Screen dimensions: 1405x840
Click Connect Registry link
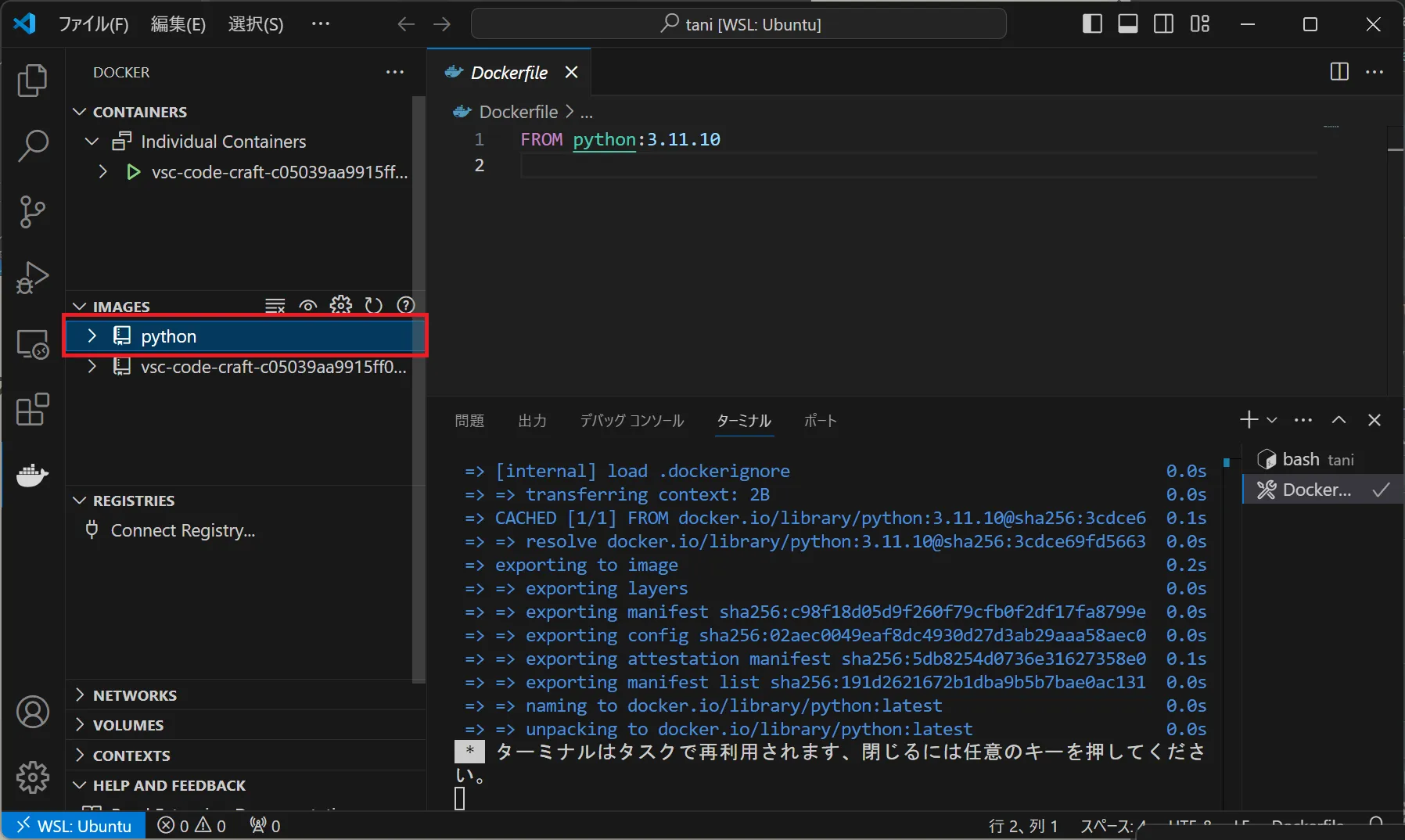click(x=182, y=530)
